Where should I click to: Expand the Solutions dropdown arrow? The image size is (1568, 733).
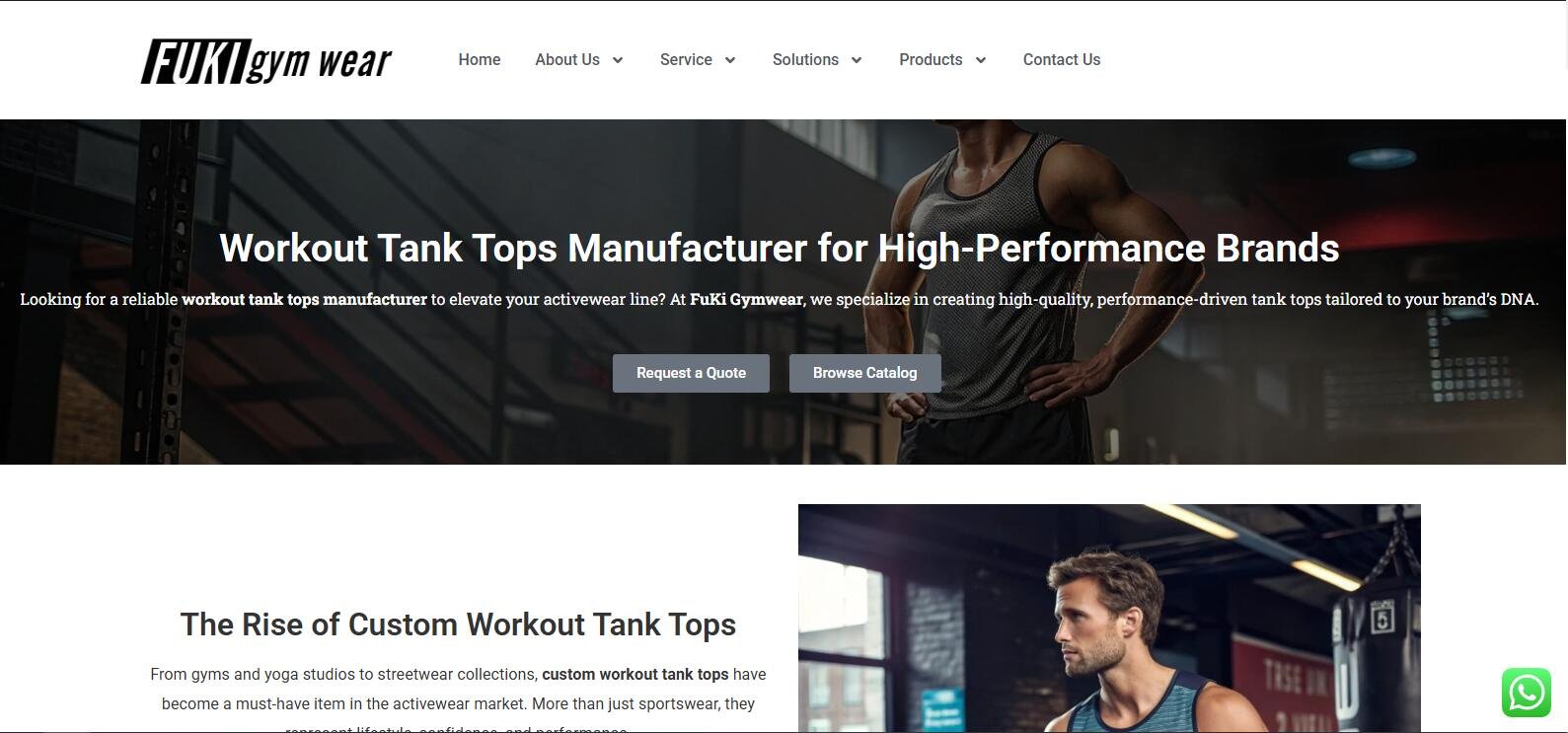857,60
